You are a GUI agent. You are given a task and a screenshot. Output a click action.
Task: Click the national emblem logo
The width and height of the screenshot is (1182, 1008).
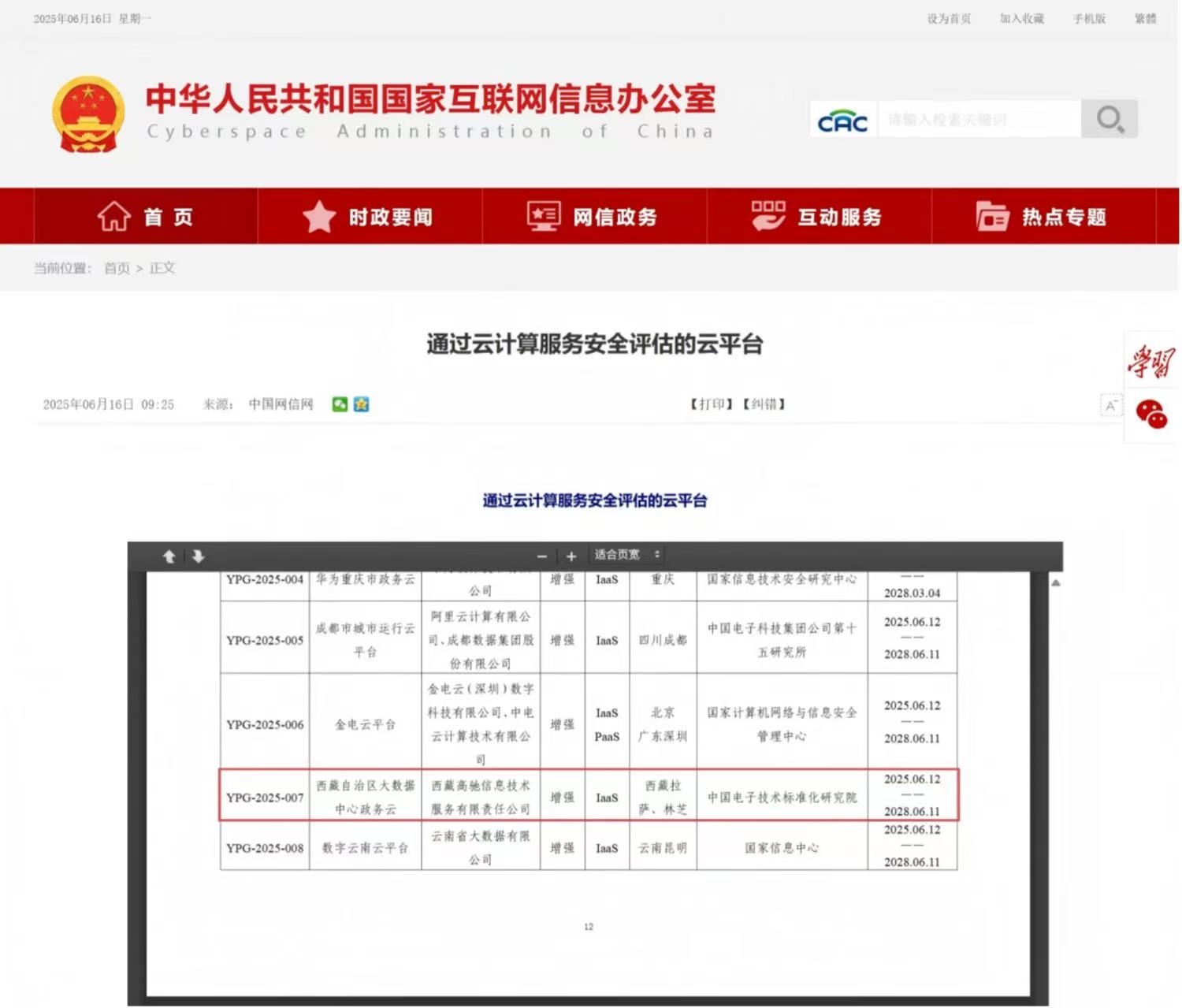[88, 114]
